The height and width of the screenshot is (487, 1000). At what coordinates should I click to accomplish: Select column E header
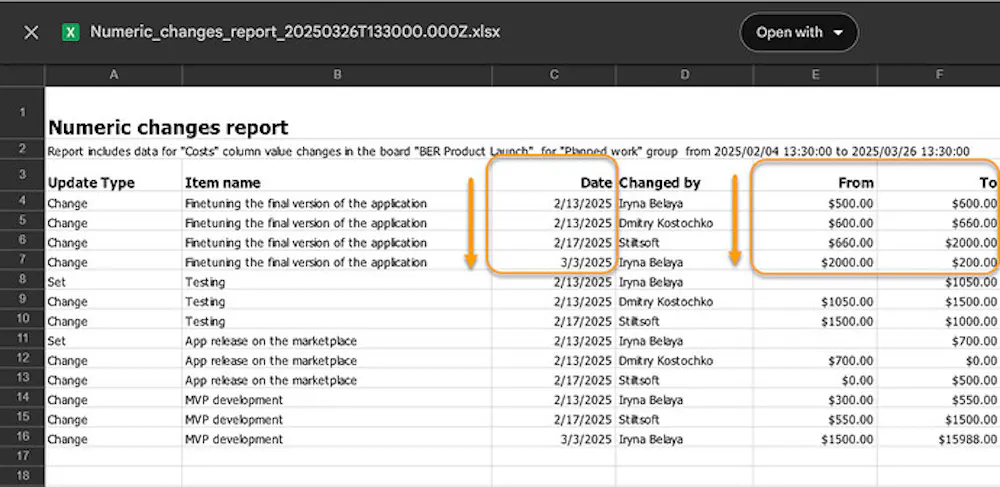815,75
